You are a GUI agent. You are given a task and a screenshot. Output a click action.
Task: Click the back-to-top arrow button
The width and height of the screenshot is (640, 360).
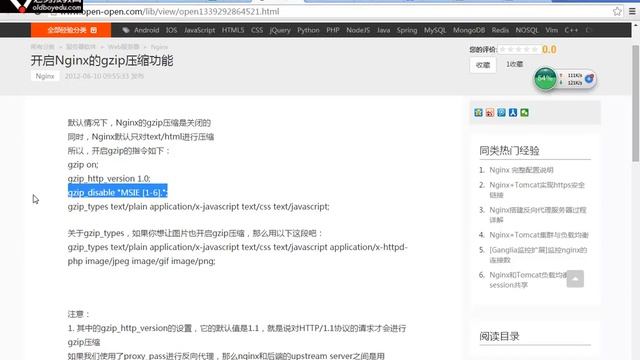click(575, 279)
